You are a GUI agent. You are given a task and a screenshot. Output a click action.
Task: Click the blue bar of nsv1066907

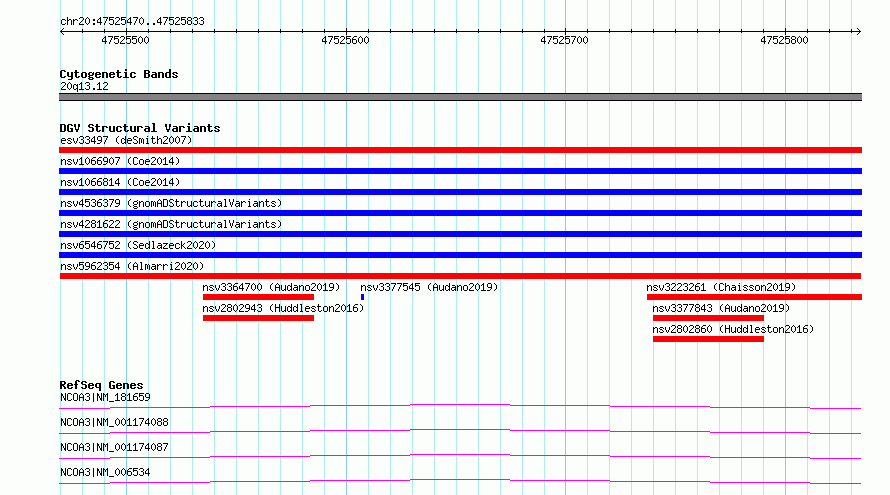coord(460,171)
